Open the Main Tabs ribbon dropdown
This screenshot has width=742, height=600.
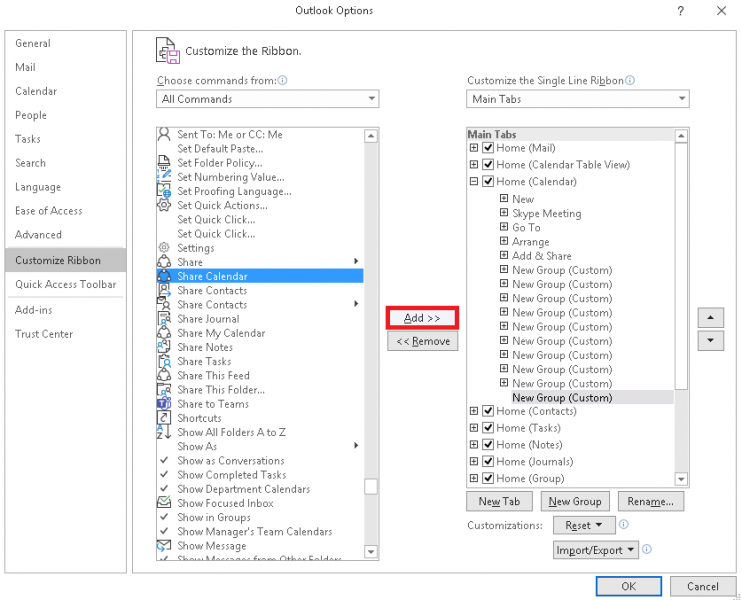tap(577, 99)
